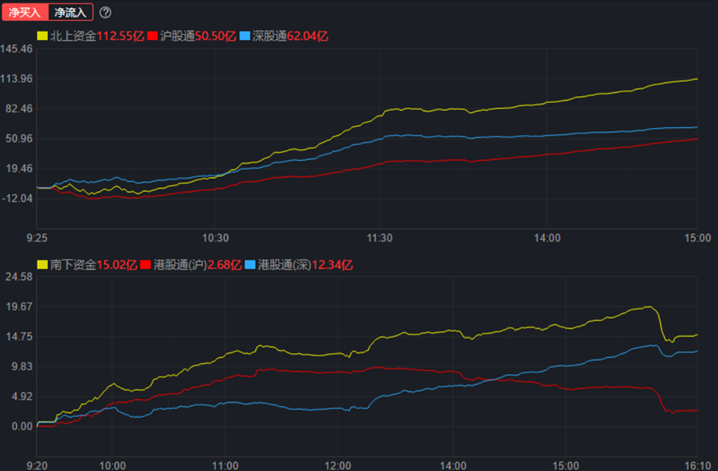Switch to the 净买入 tab
Image resolution: width=718 pixels, height=471 pixels.
click(x=25, y=13)
